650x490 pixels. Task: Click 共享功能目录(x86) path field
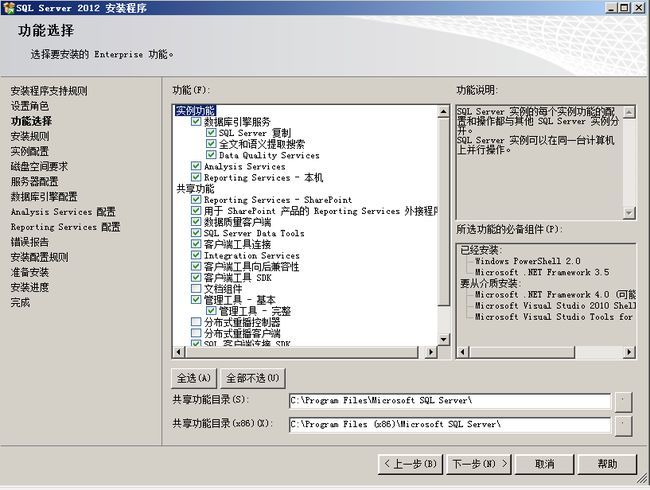[450, 425]
